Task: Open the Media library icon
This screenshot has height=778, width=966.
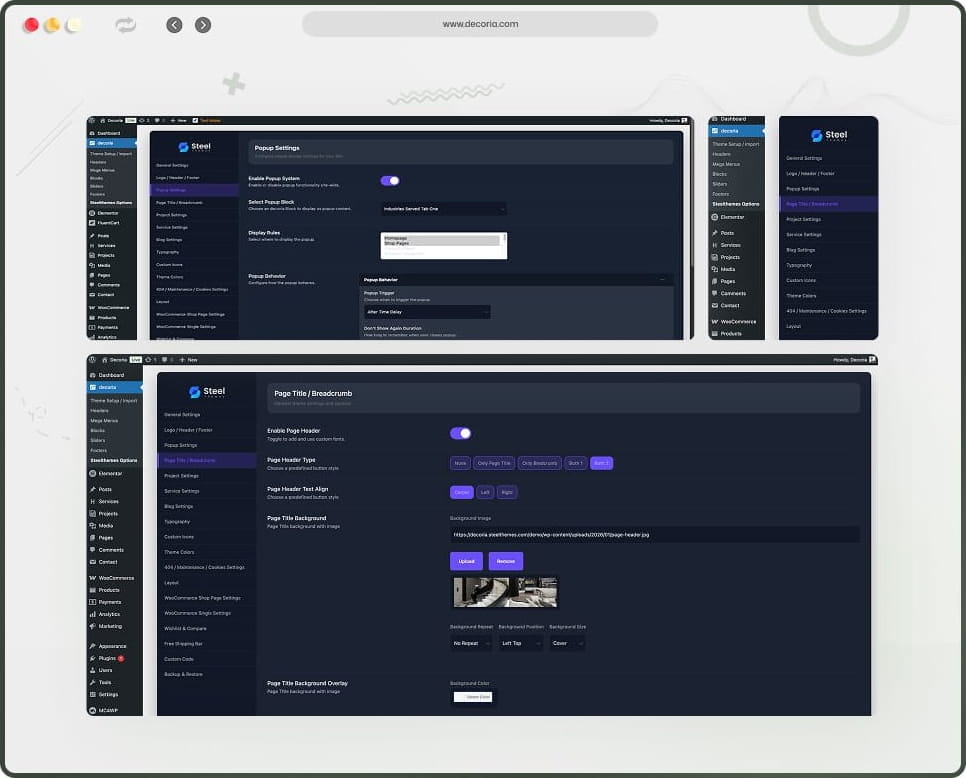Action: coord(92,525)
